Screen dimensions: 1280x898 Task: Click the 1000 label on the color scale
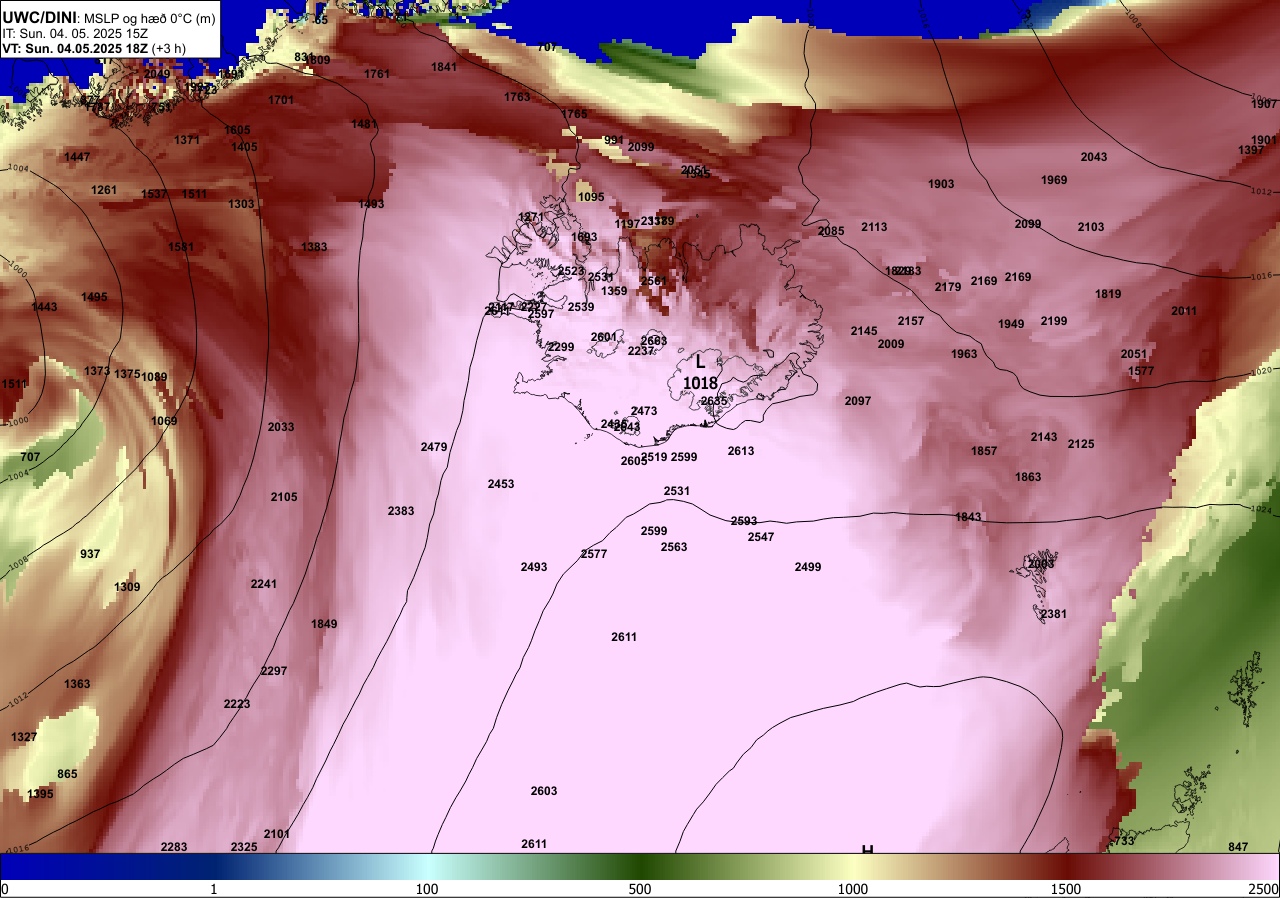(853, 889)
